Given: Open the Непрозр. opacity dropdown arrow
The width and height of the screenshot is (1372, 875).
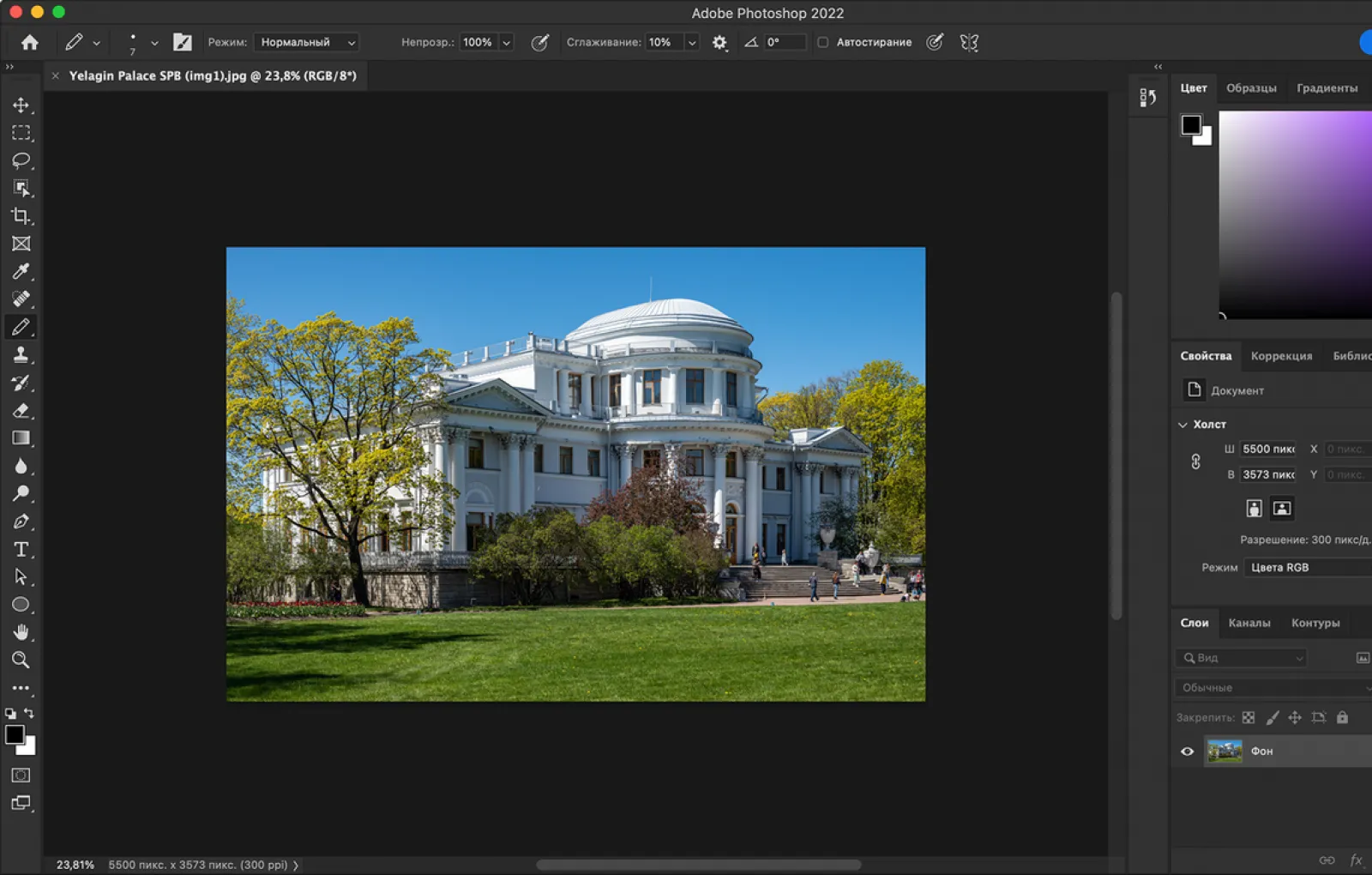Looking at the screenshot, I should tap(507, 42).
